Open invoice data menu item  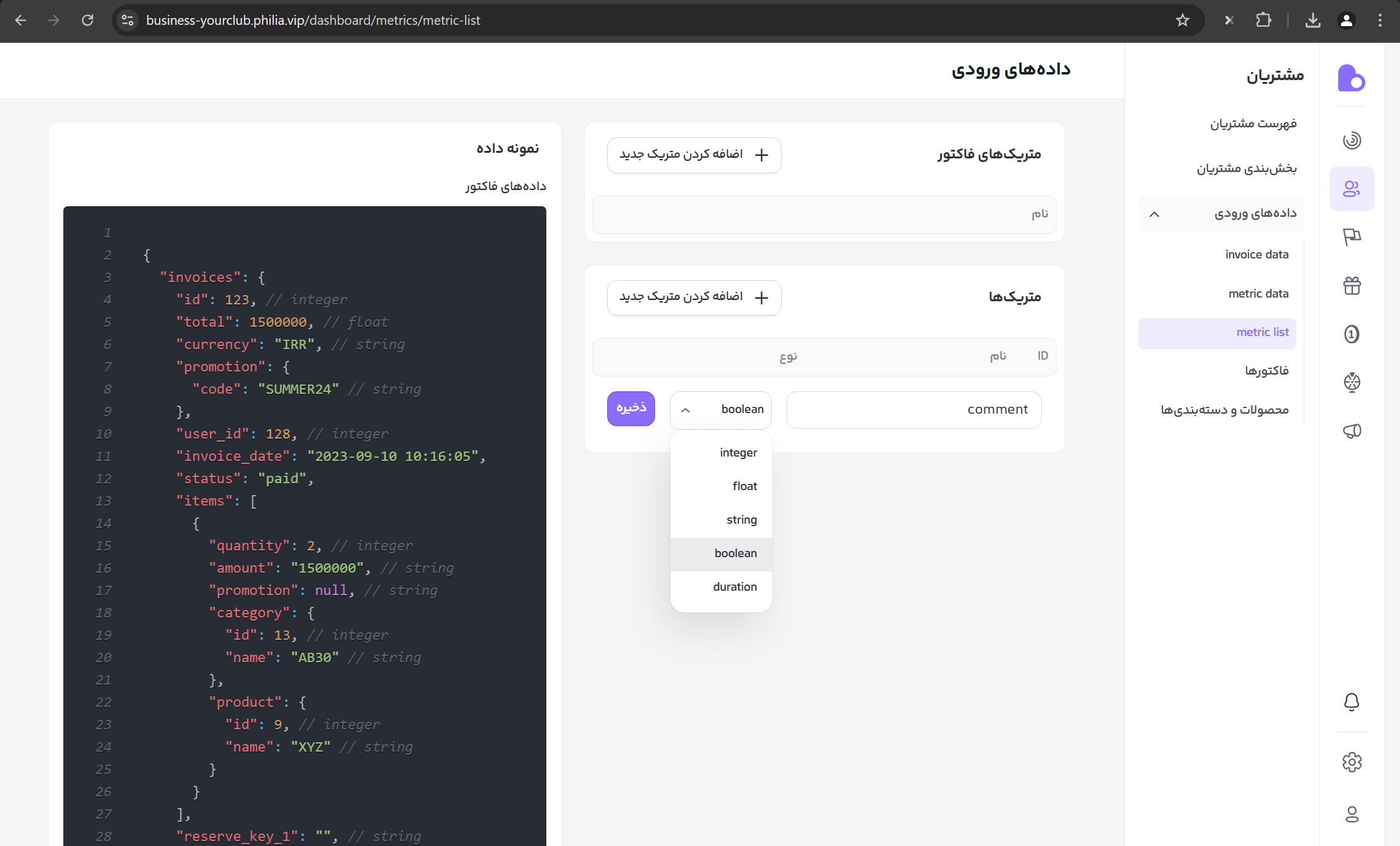(x=1257, y=255)
